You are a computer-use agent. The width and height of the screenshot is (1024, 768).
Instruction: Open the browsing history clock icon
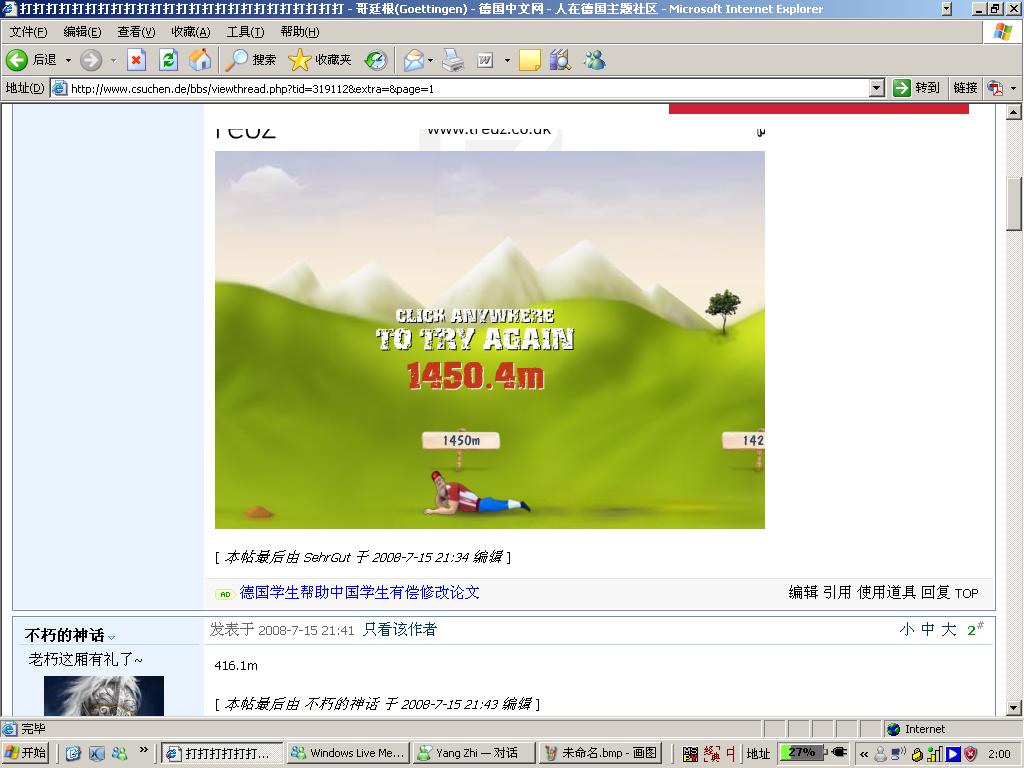click(x=376, y=60)
